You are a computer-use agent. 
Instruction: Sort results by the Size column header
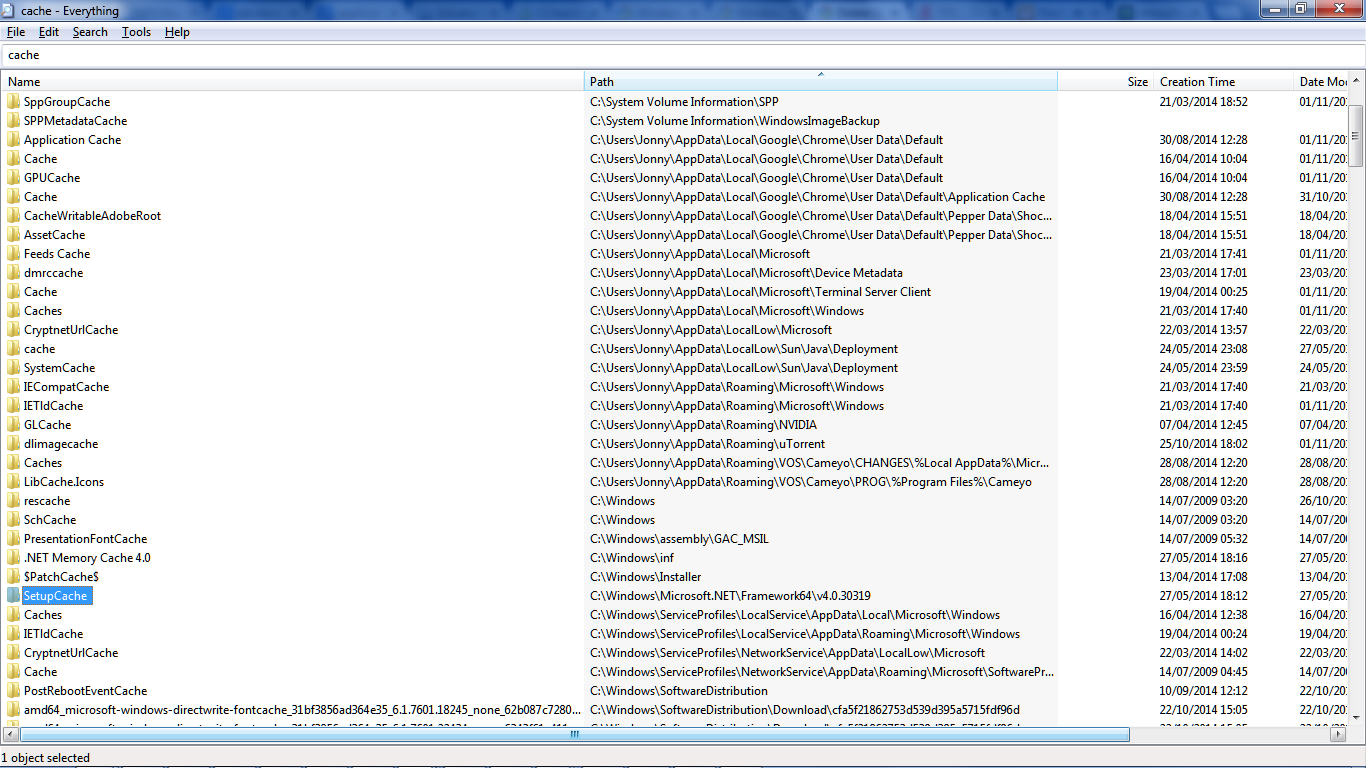click(1105, 82)
